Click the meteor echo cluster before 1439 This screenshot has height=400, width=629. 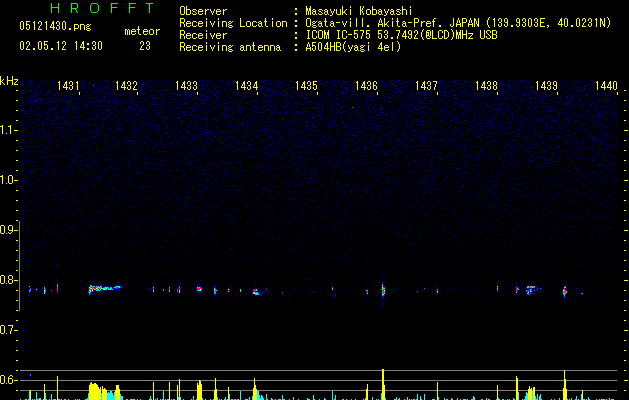click(532, 289)
